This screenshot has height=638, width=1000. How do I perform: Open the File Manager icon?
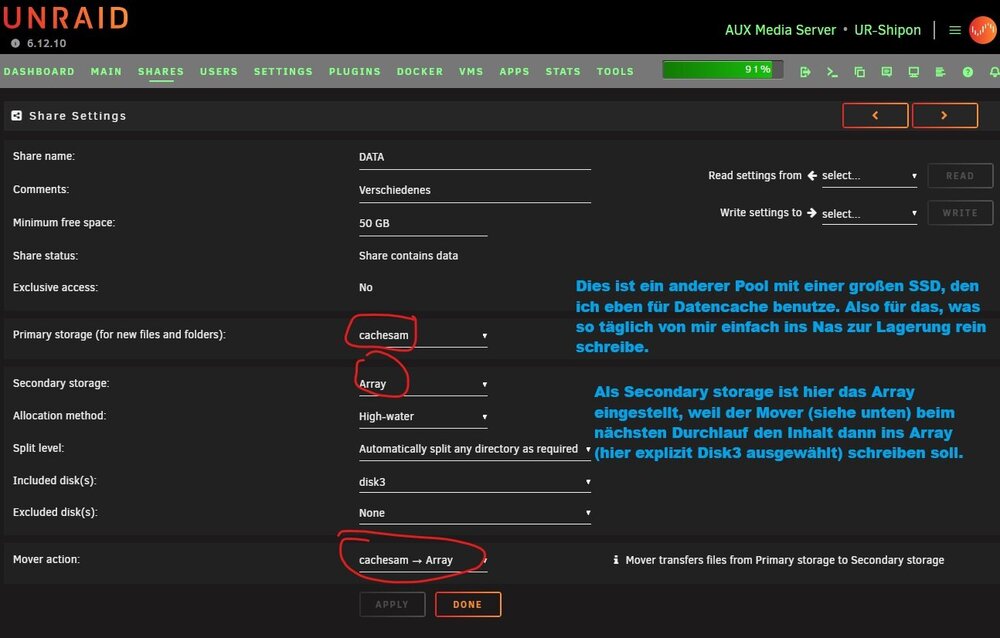860,72
